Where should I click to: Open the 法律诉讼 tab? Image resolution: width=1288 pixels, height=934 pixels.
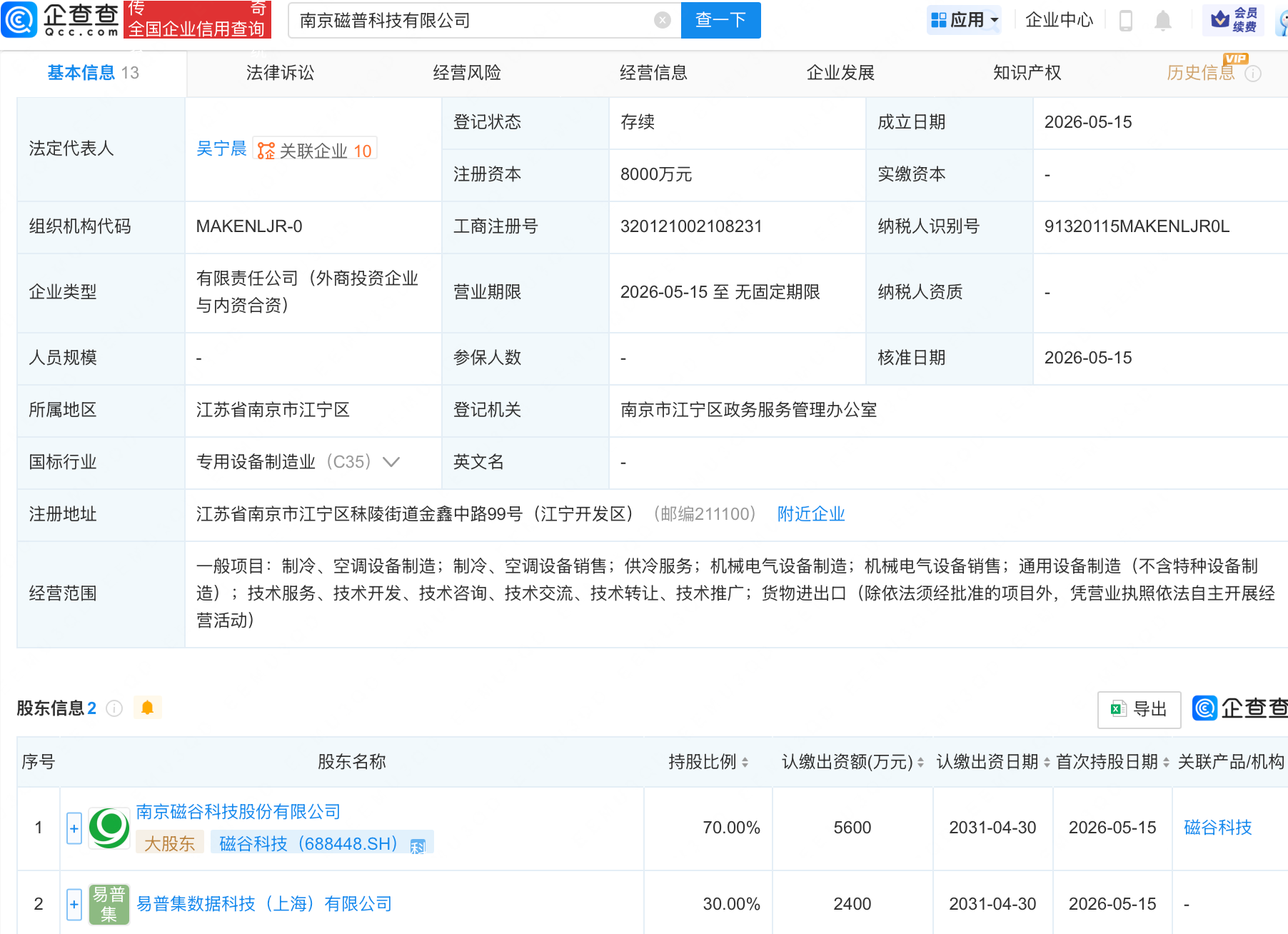(x=280, y=73)
